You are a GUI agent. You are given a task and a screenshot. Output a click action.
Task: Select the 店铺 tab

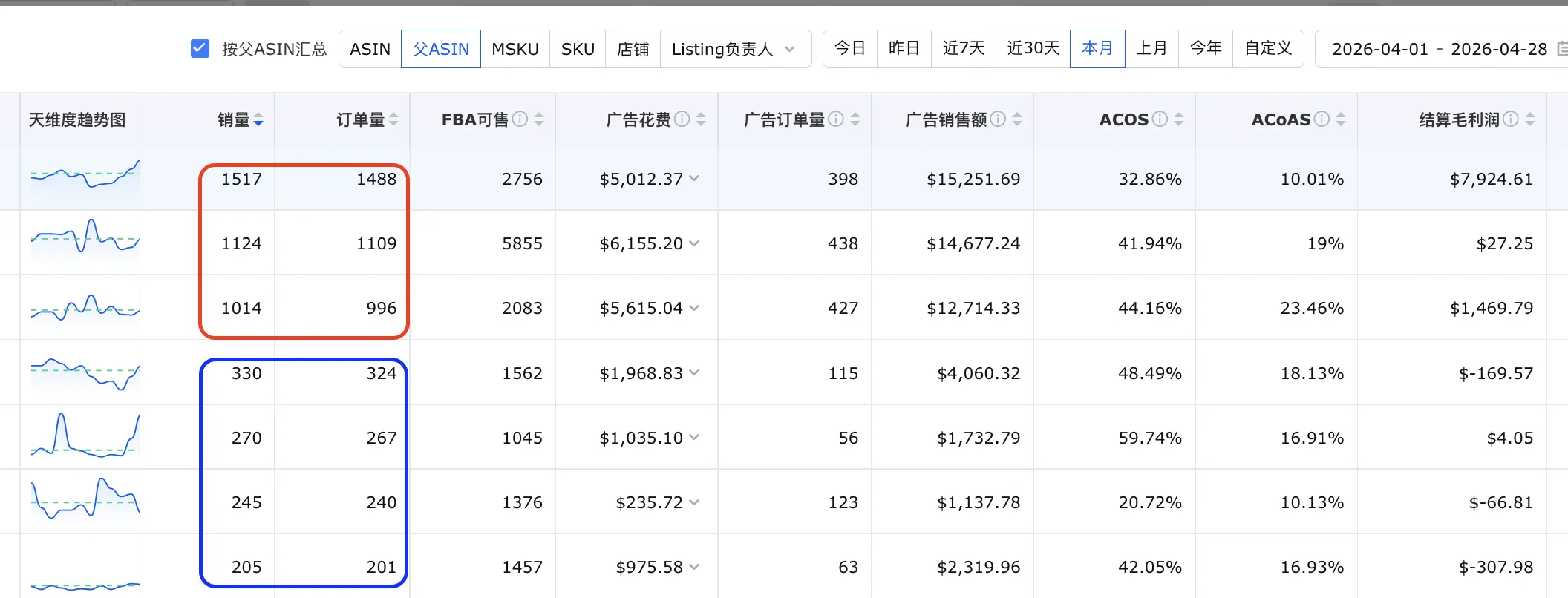tap(633, 49)
